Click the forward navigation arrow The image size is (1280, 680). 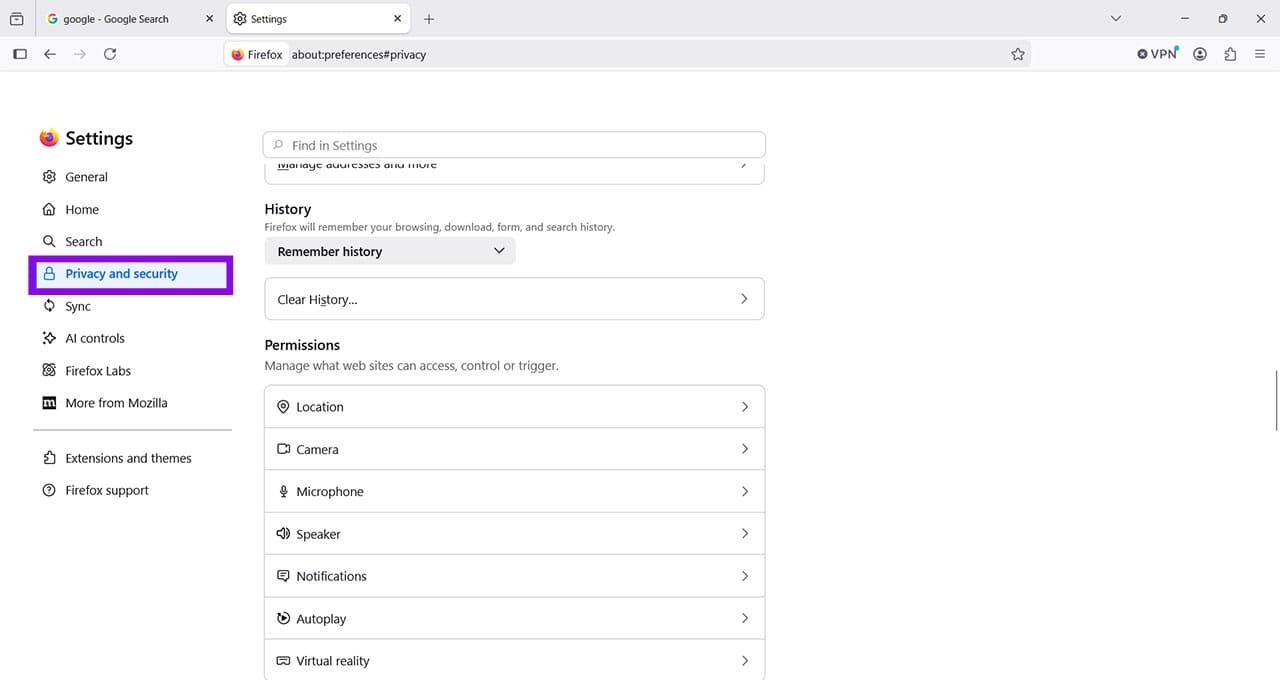click(x=80, y=54)
